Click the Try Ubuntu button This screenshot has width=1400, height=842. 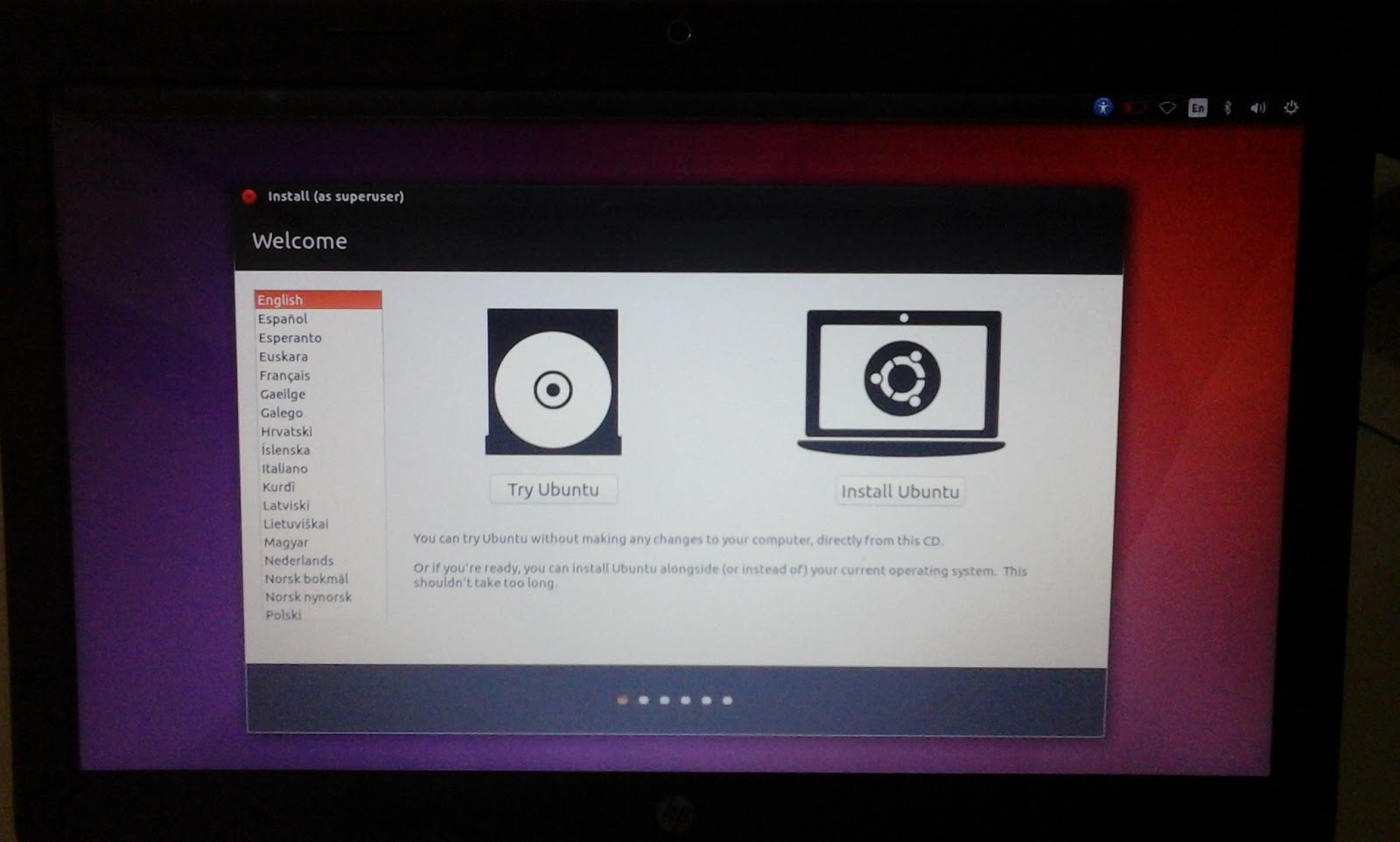[553, 488]
